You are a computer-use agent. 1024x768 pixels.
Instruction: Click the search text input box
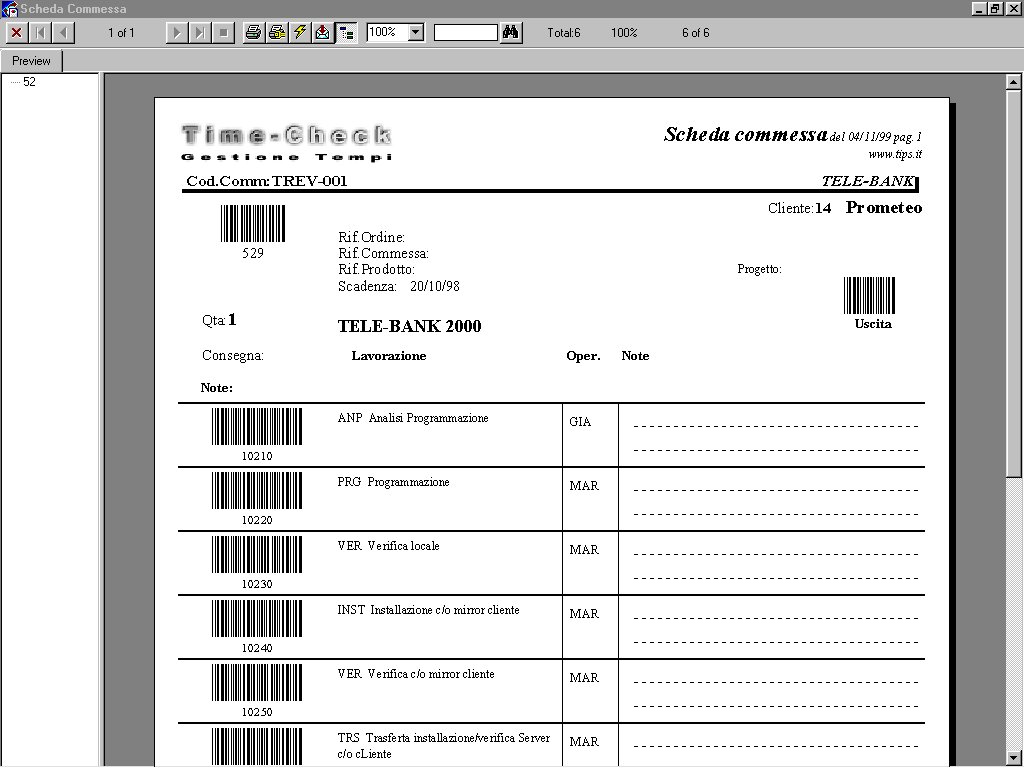(x=466, y=32)
